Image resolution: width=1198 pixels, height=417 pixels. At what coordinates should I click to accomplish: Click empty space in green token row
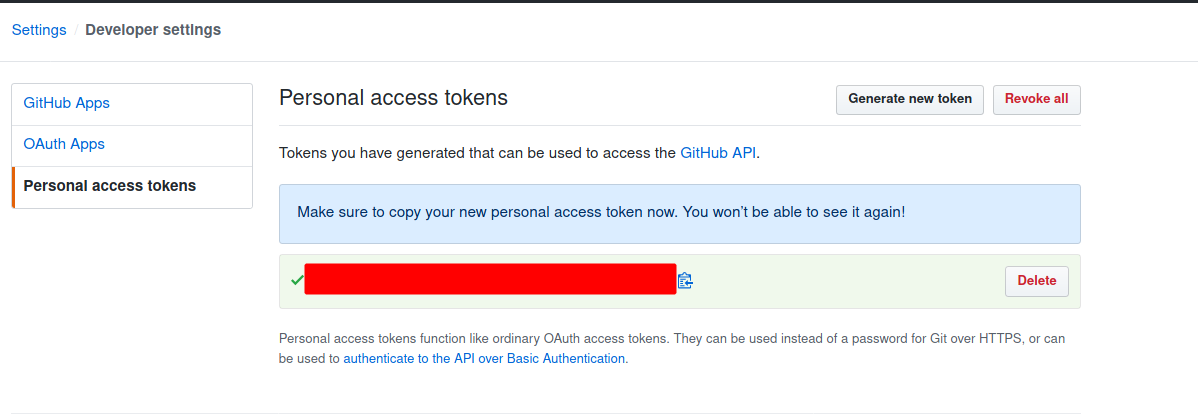[x=850, y=281]
